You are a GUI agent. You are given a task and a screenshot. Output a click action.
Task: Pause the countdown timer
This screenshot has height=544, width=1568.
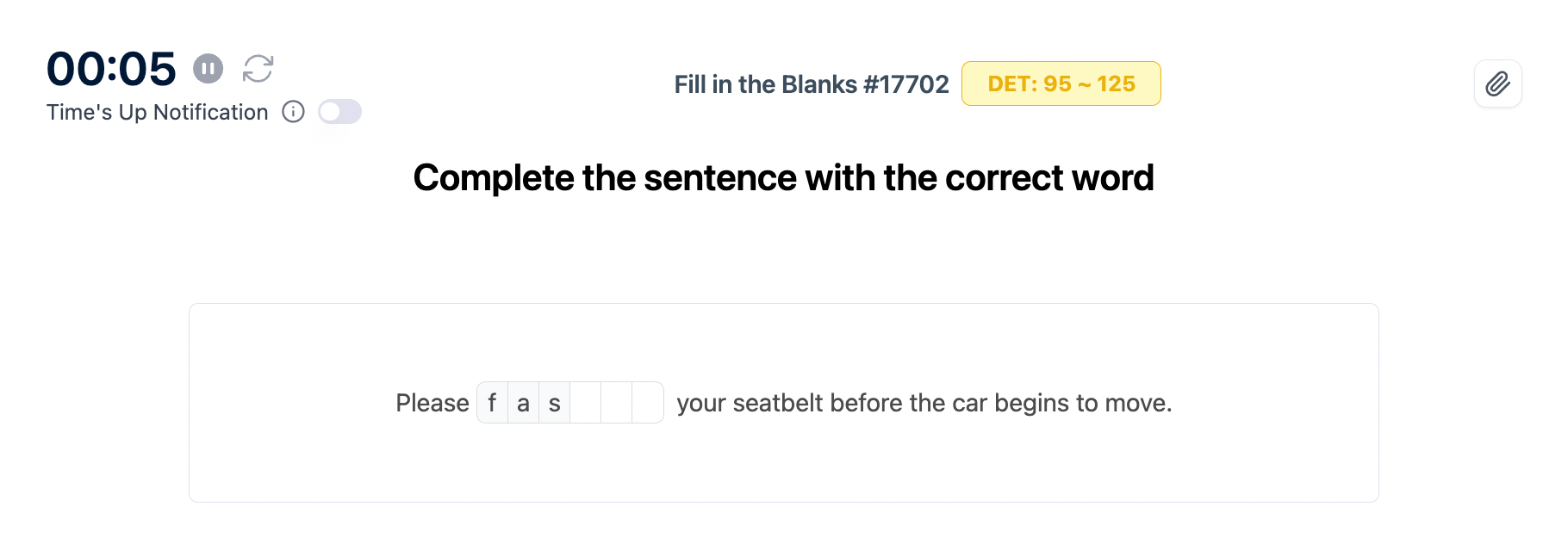pos(208,69)
